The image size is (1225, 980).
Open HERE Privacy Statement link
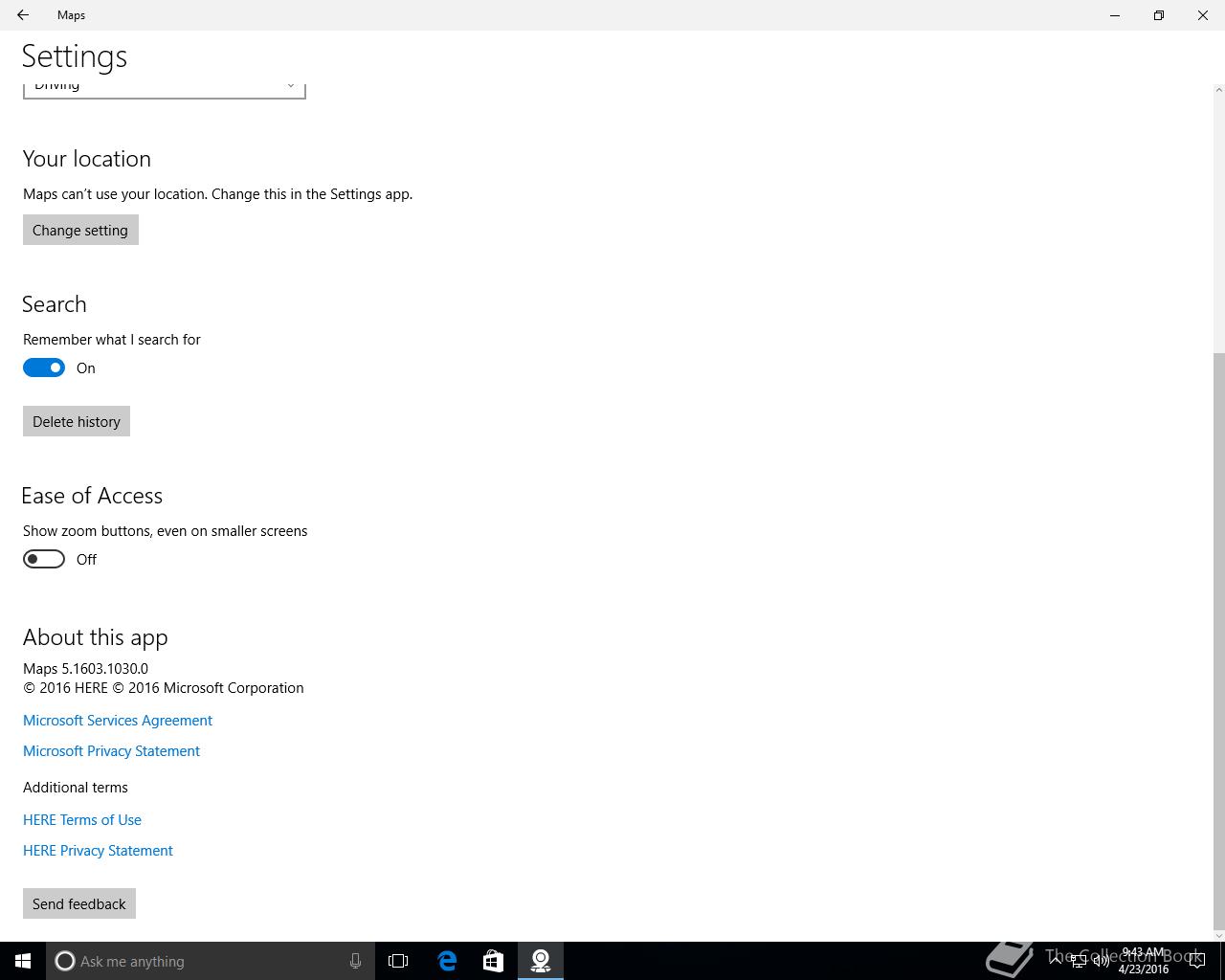[x=98, y=850]
